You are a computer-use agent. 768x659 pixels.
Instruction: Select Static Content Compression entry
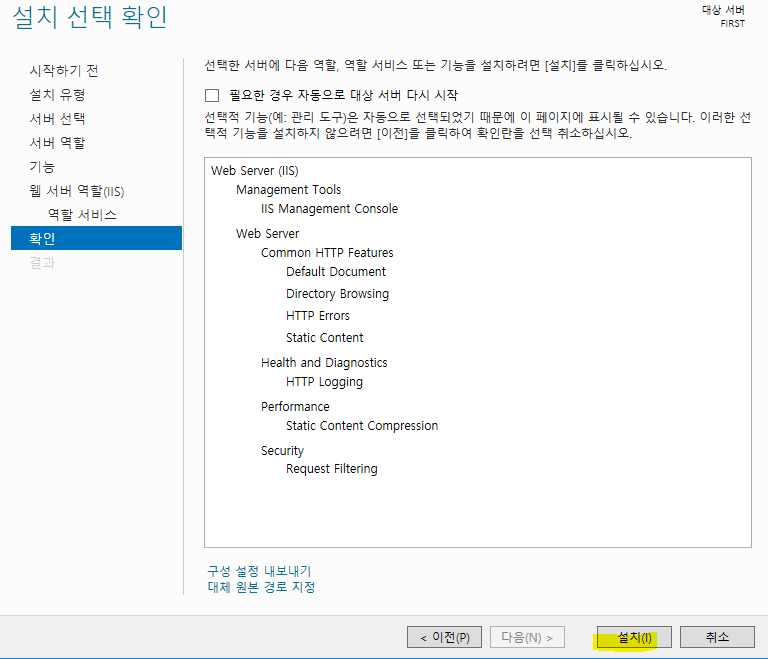[x=362, y=426]
